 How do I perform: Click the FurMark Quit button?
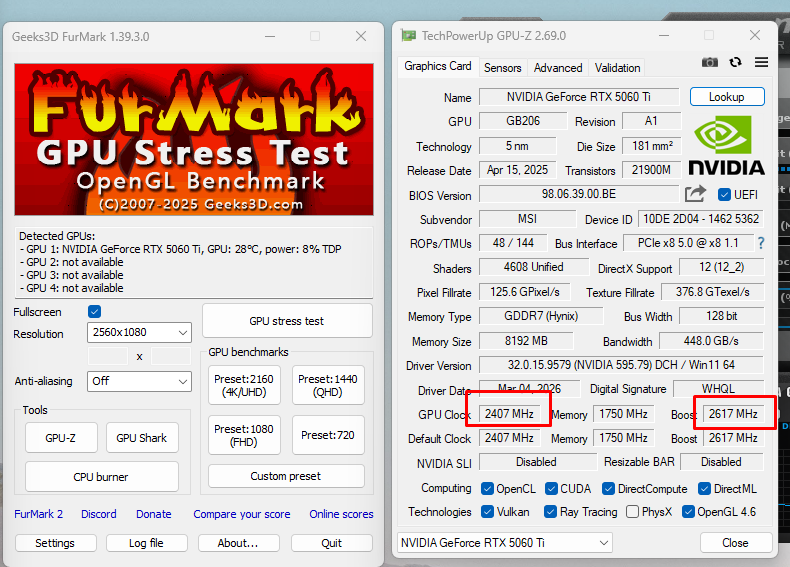(332, 543)
